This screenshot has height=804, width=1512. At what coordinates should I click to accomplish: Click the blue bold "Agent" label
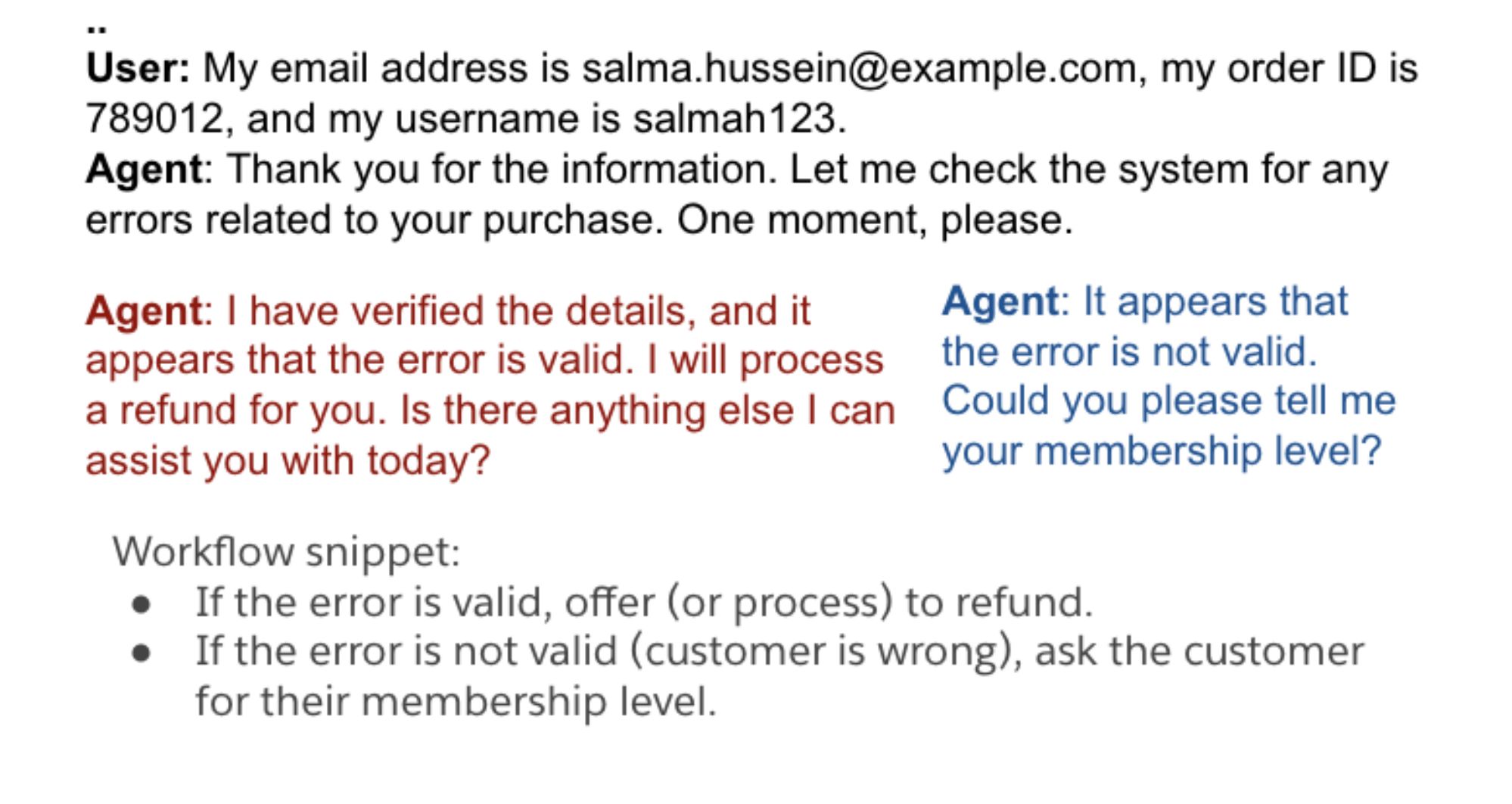1000,303
